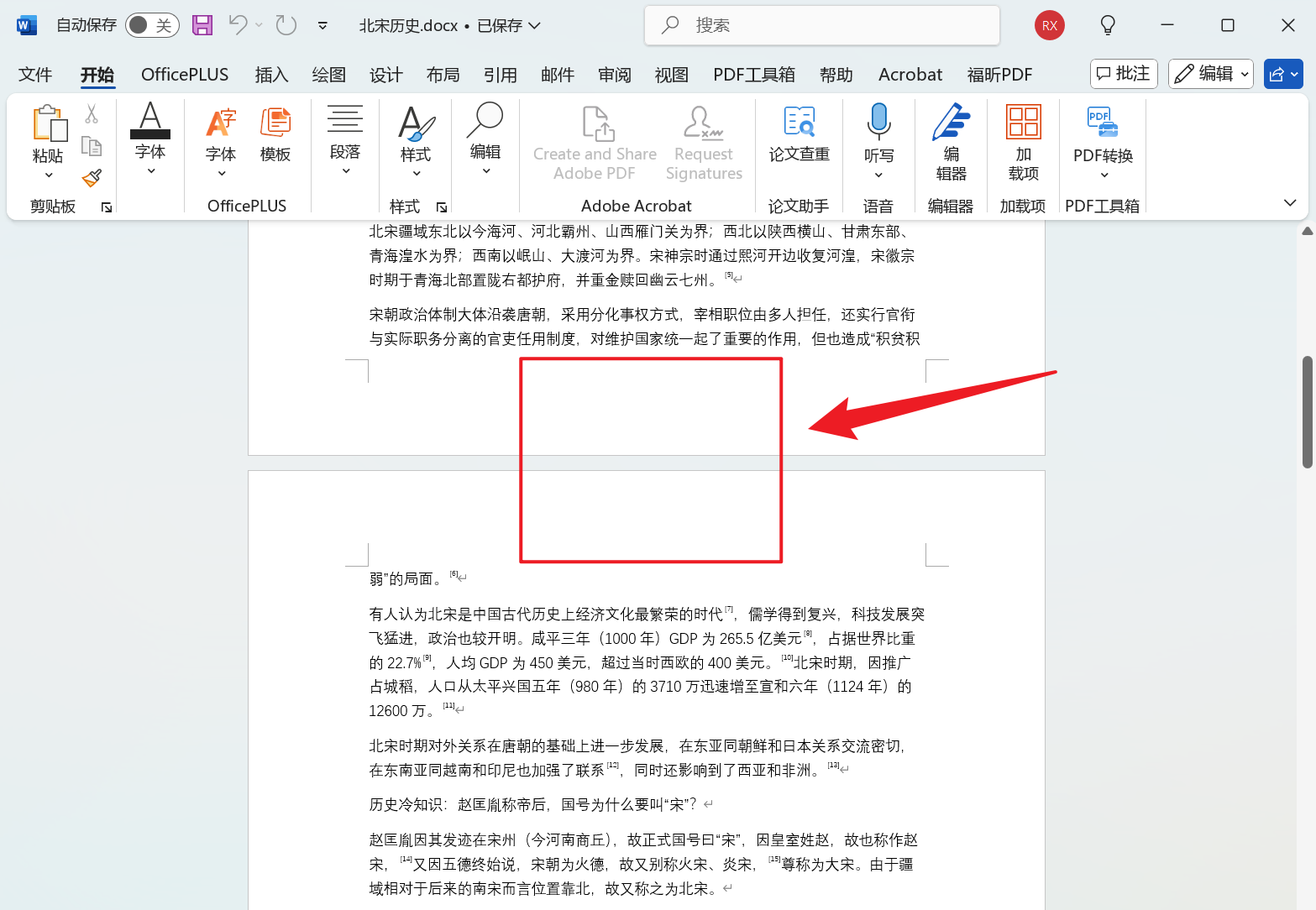Click the 批注 (Comments) icon

(x=1123, y=74)
